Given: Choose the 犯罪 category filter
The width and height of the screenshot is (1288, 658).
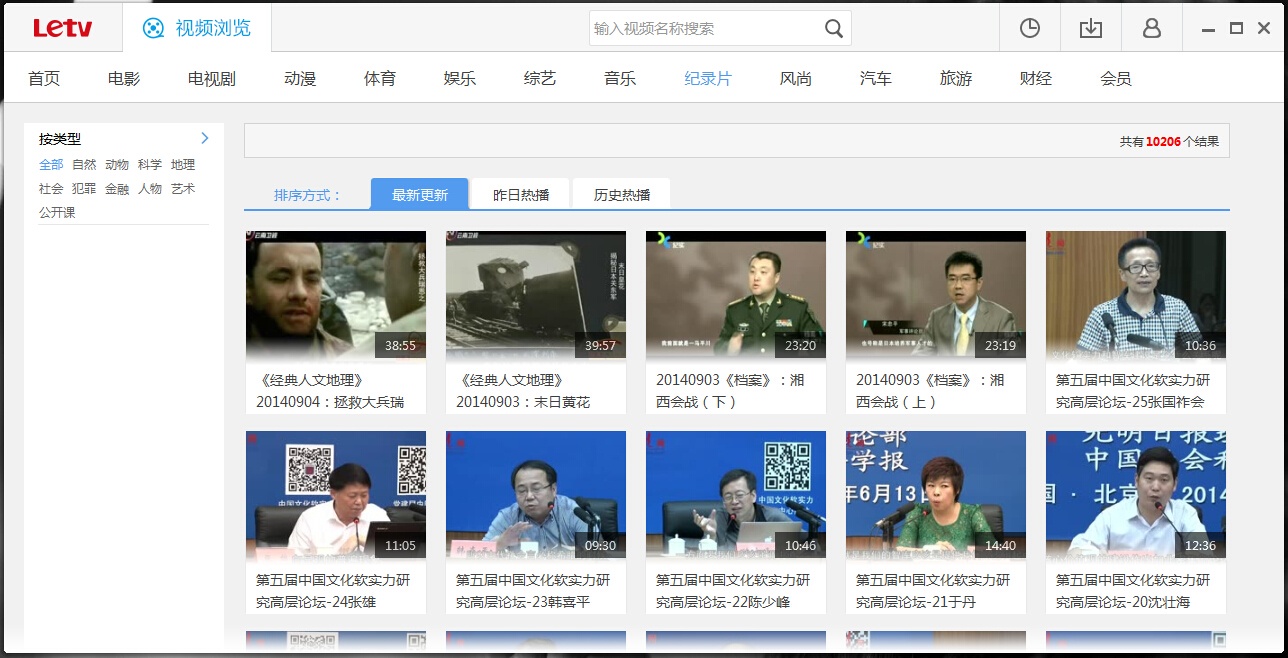Looking at the screenshot, I should click(84, 188).
